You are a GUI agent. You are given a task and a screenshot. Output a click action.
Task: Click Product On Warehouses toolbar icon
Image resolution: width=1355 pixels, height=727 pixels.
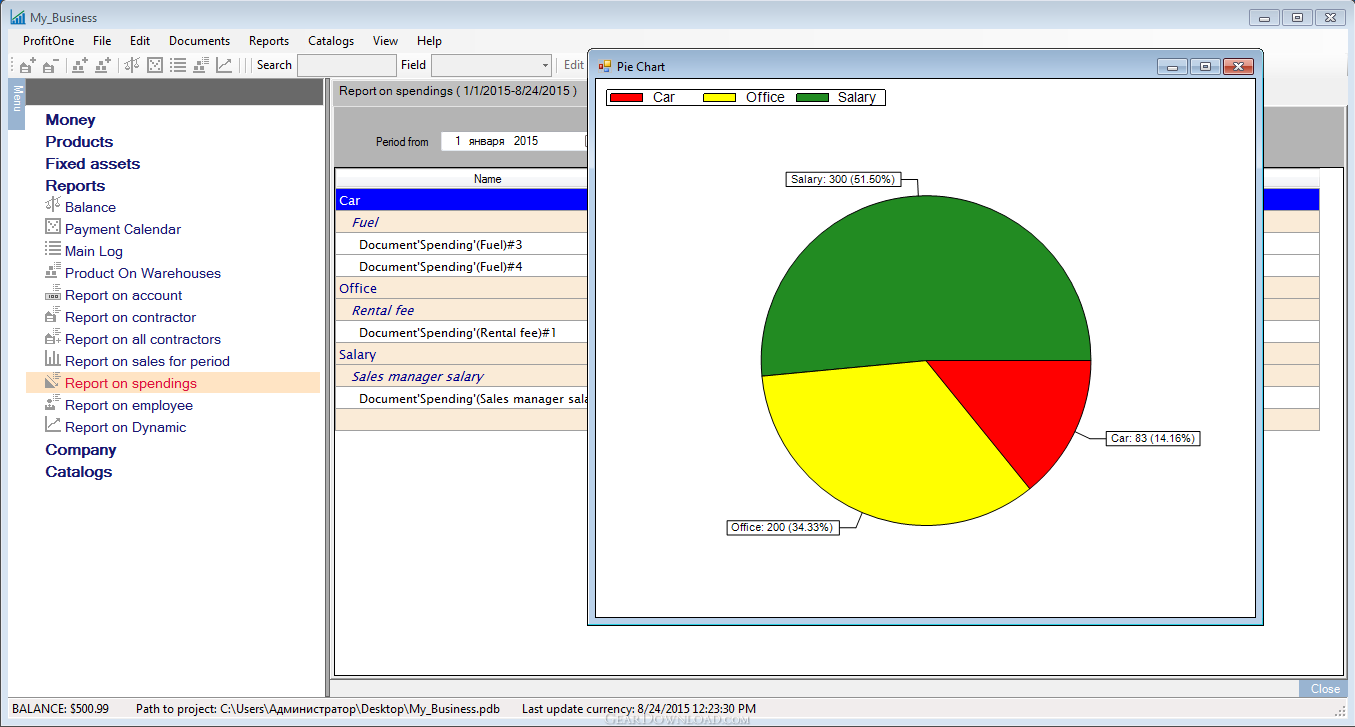[x=201, y=65]
